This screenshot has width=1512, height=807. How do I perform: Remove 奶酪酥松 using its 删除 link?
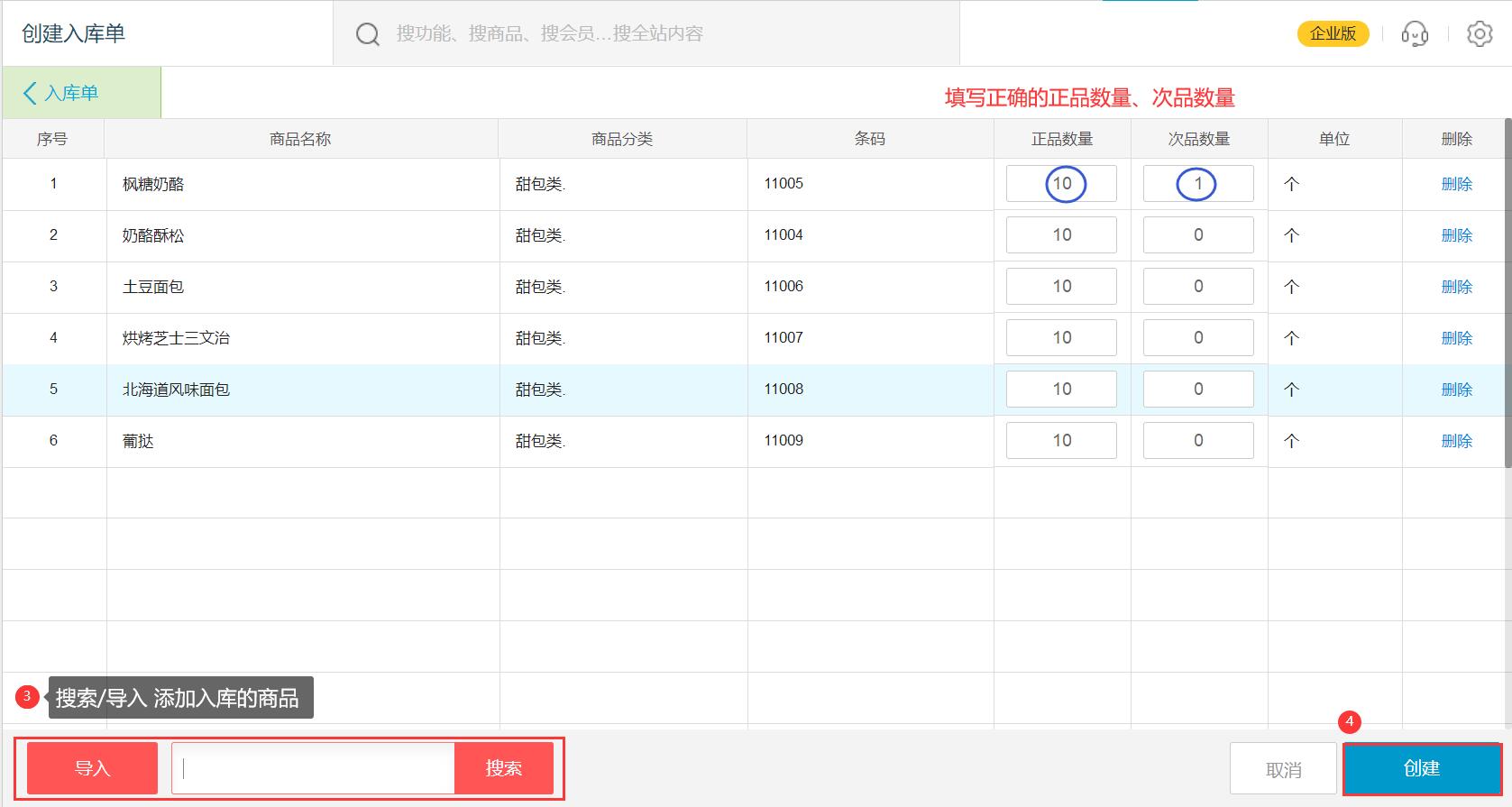(x=1456, y=235)
